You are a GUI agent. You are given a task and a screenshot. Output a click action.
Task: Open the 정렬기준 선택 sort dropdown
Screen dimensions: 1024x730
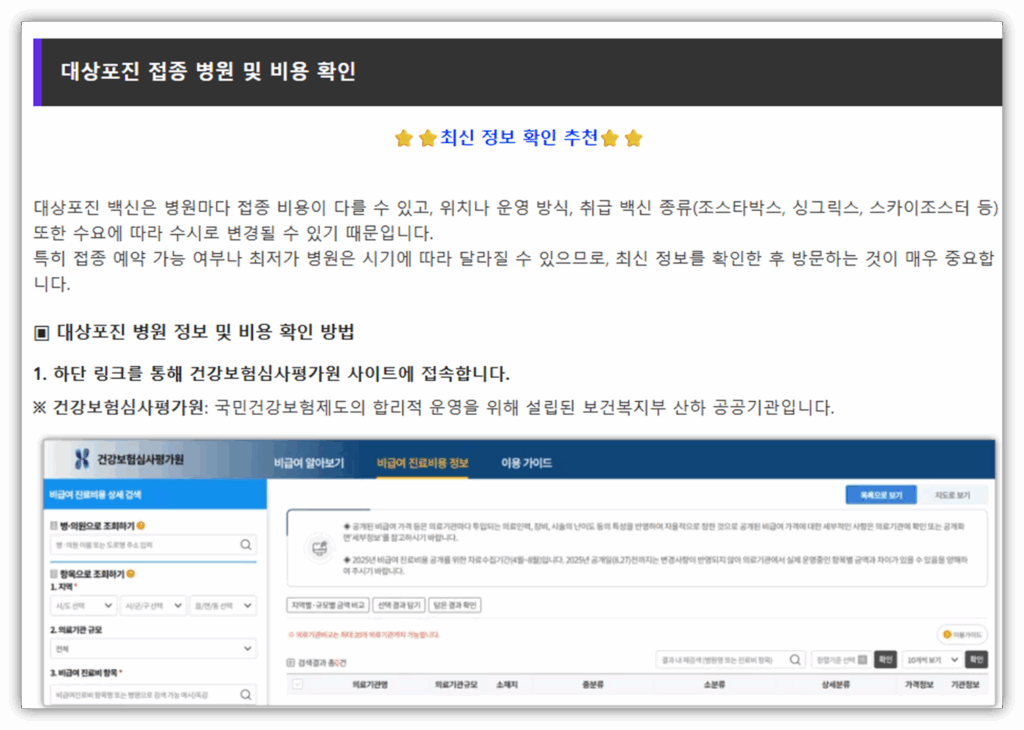(x=840, y=659)
